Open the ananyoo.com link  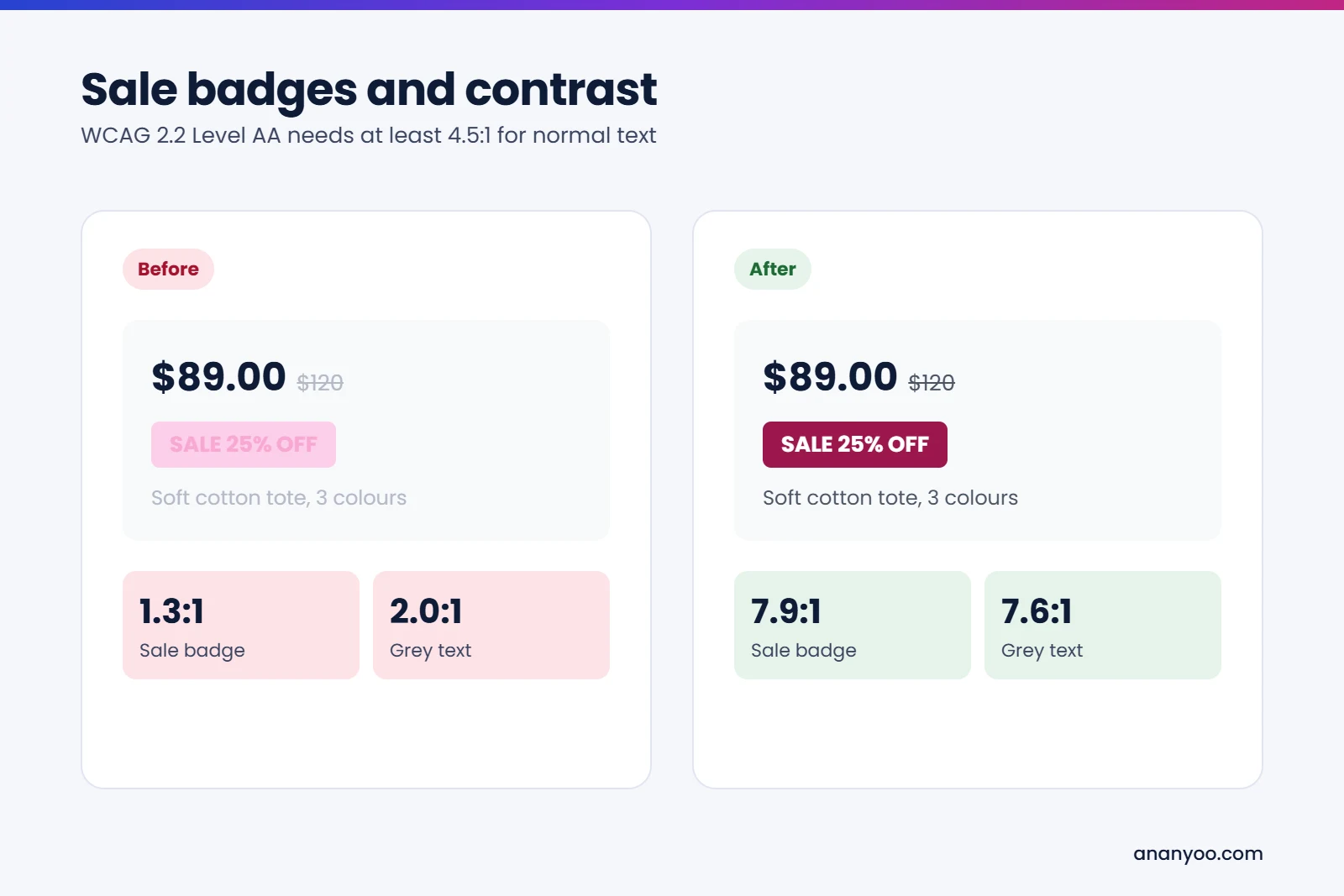[x=1198, y=854]
